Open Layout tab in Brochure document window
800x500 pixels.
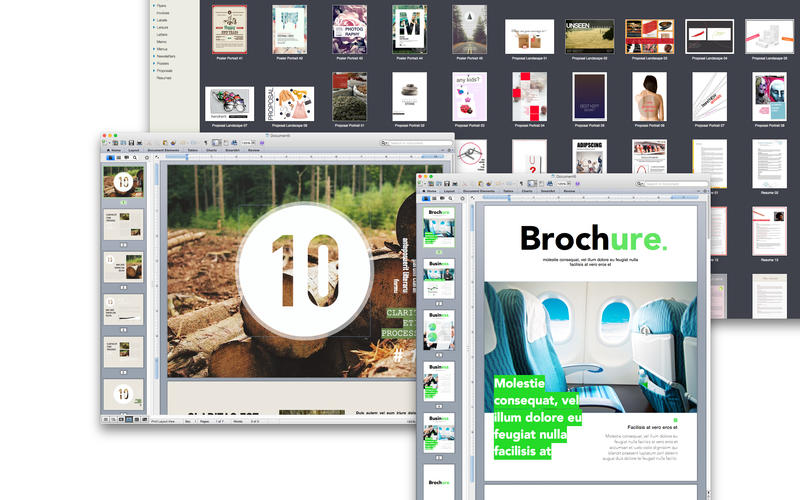(x=449, y=191)
